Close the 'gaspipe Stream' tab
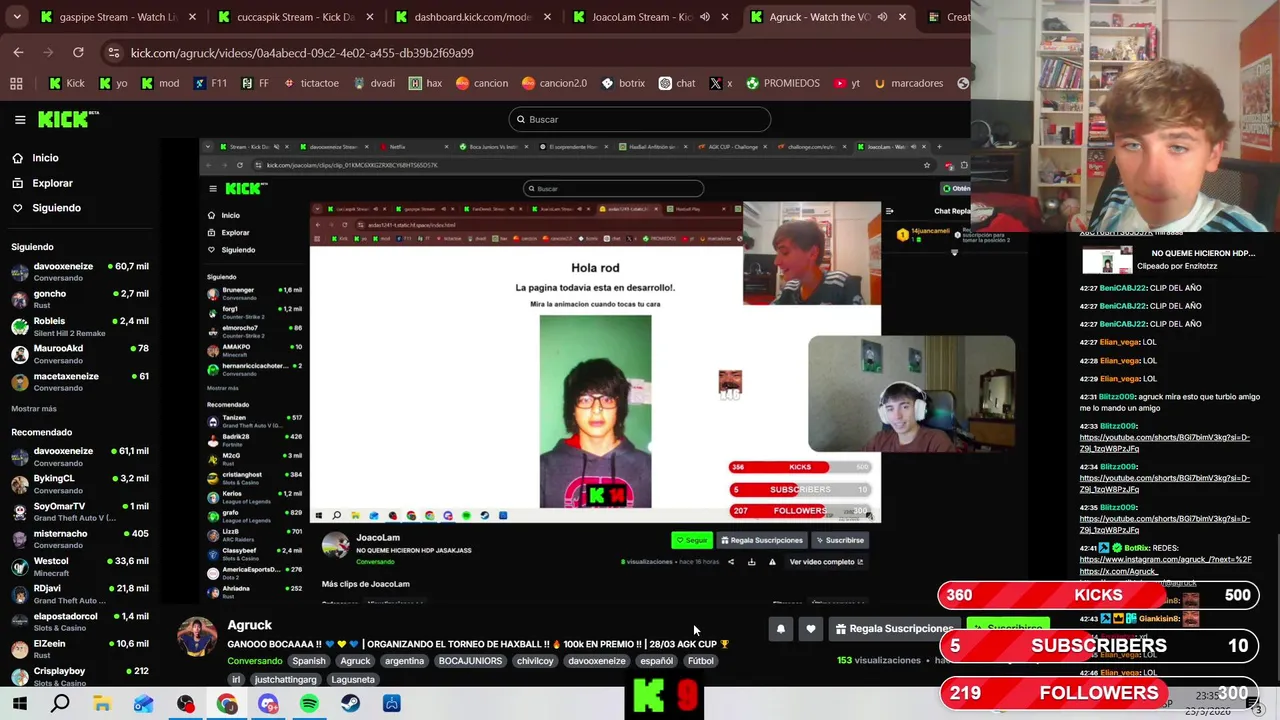Image resolution: width=1280 pixels, height=720 pixels. [x=192, y=17]
